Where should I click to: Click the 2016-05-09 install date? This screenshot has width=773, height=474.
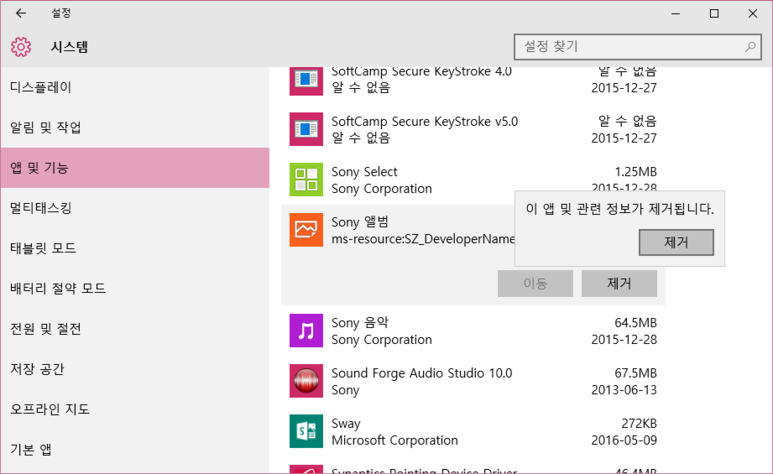(624, 440)
